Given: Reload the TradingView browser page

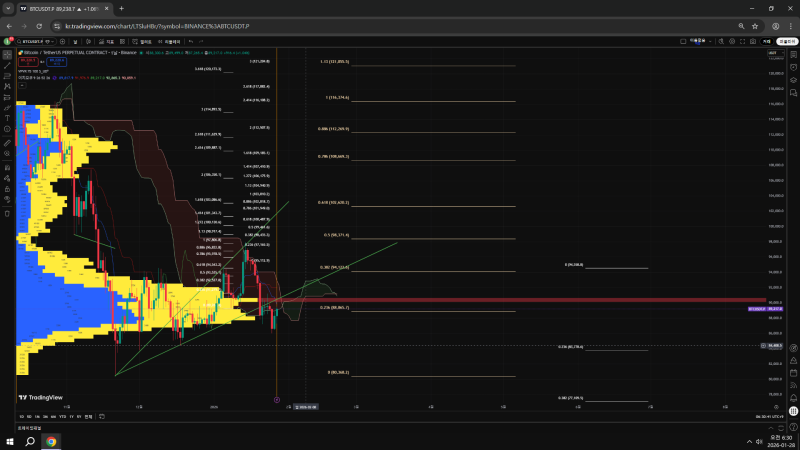Looking at the screenshot, I should point(39,26).
